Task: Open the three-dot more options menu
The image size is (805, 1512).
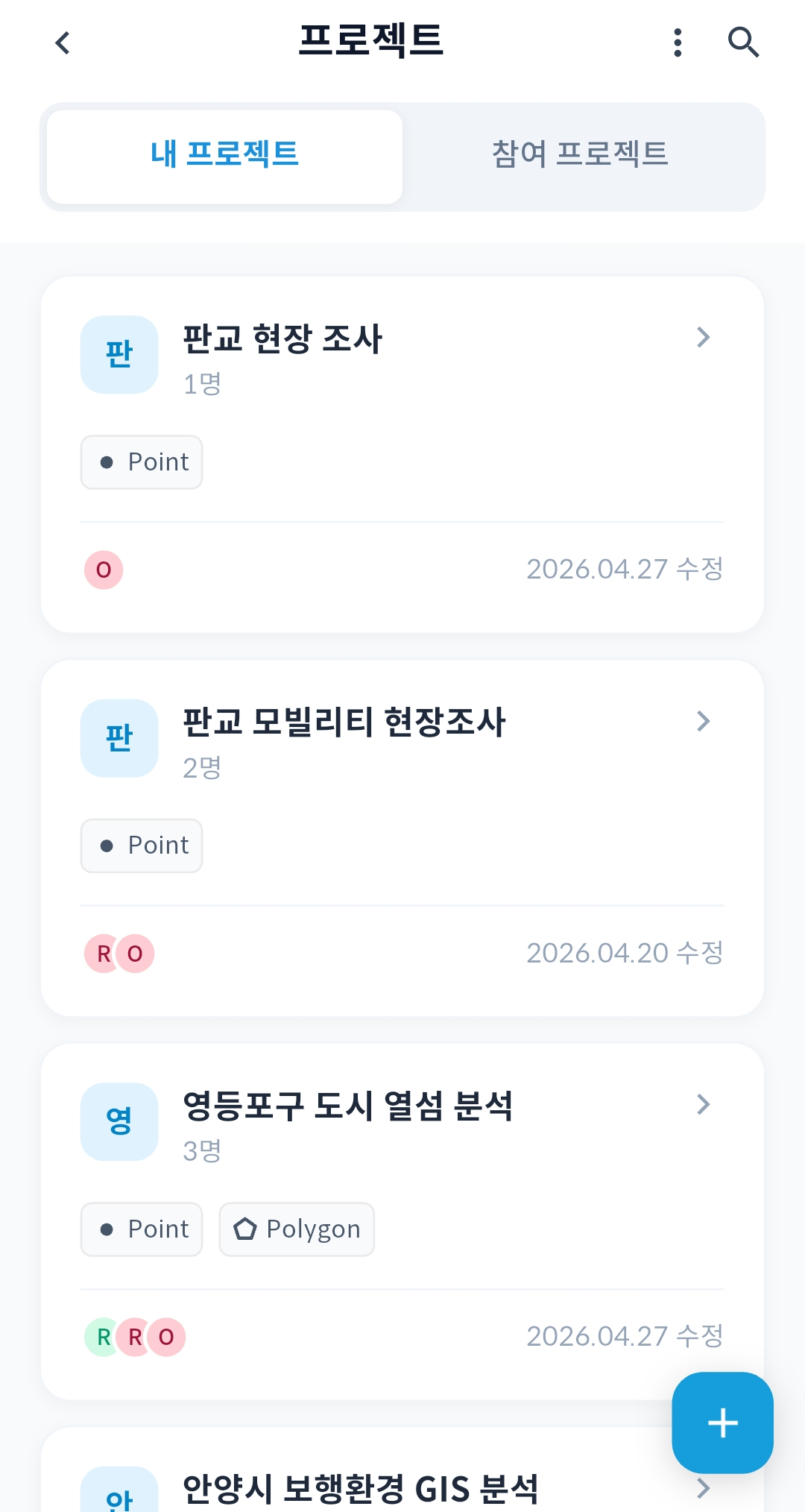Action: point(678,43)
